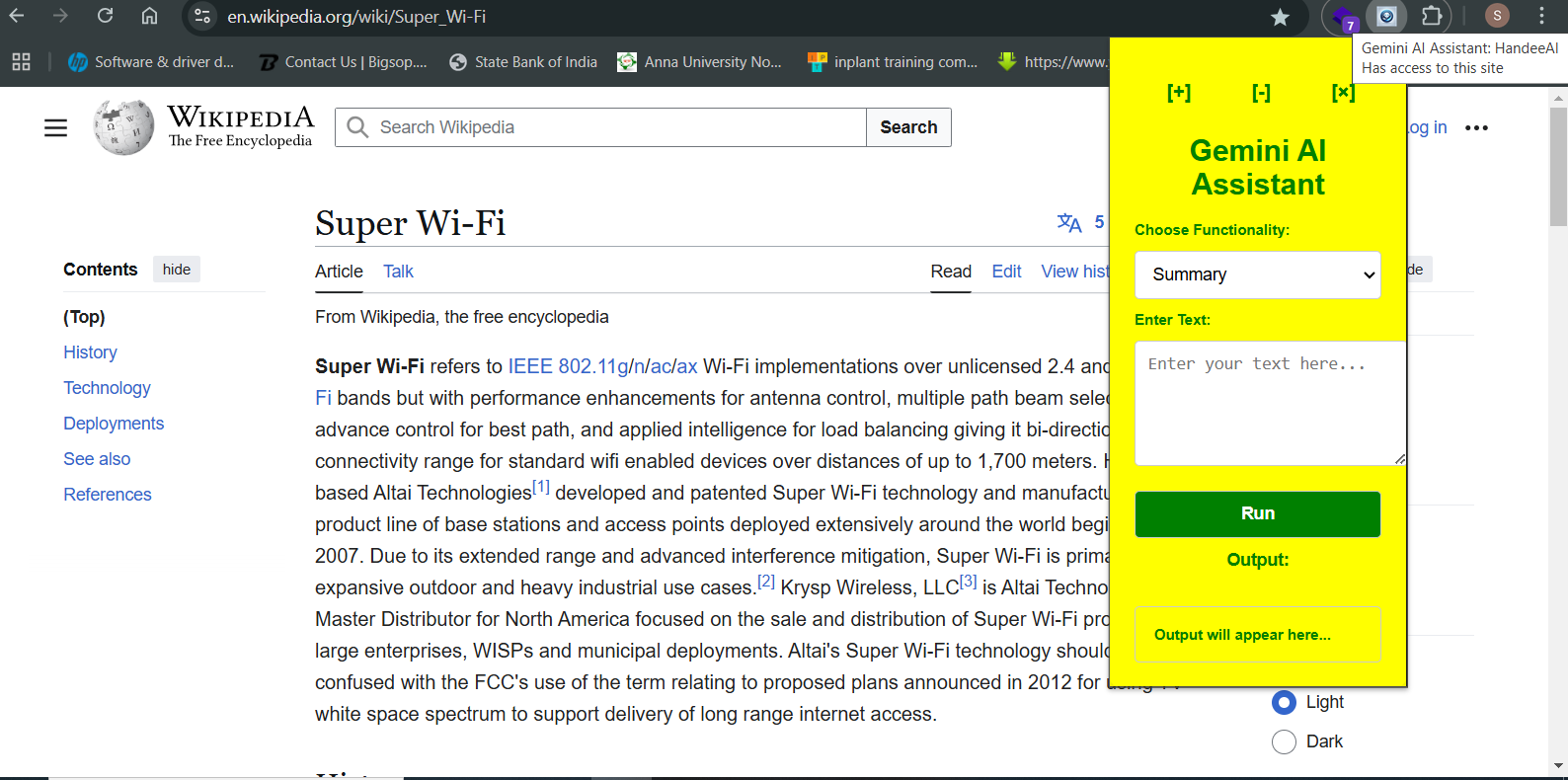
Task: Open Software & driver d... HP bookmark
Action: [151, 62]
